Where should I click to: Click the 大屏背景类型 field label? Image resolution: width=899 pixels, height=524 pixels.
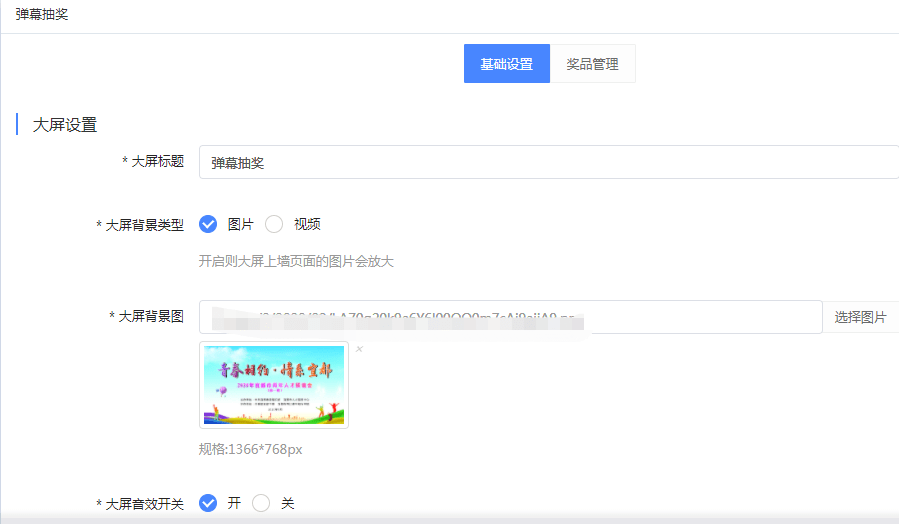[144, 225]
